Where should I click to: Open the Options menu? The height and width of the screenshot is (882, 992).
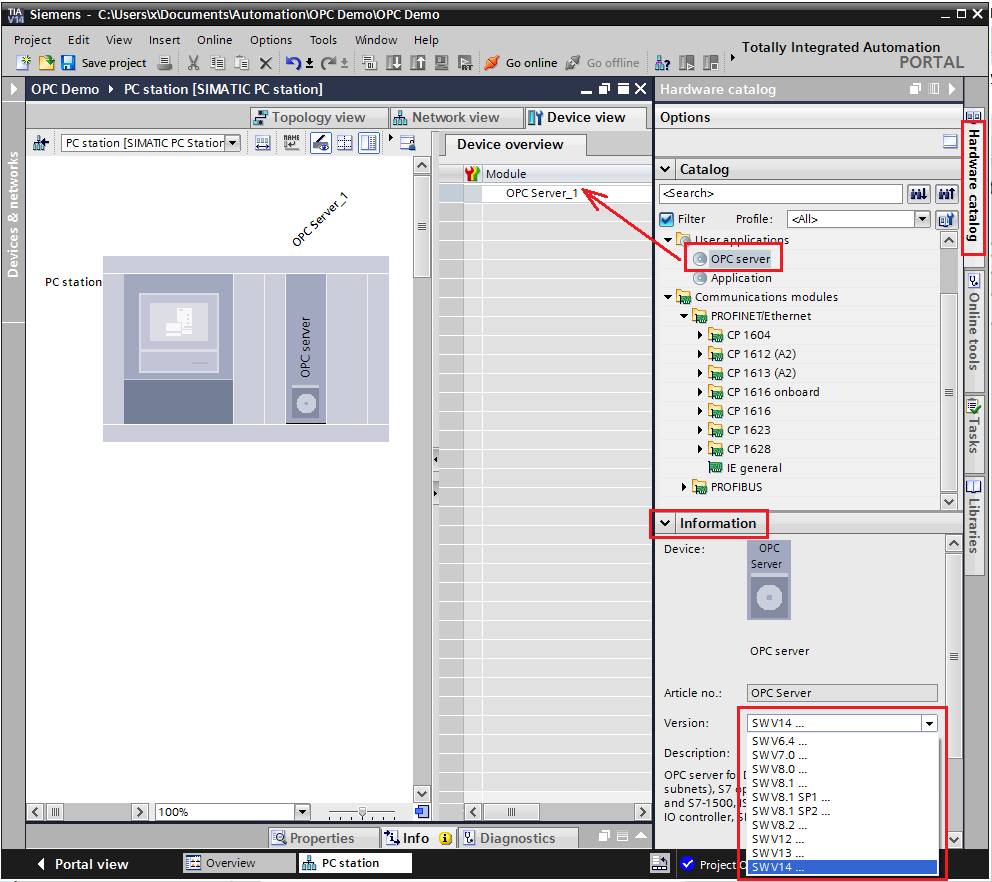coord(271,40)
